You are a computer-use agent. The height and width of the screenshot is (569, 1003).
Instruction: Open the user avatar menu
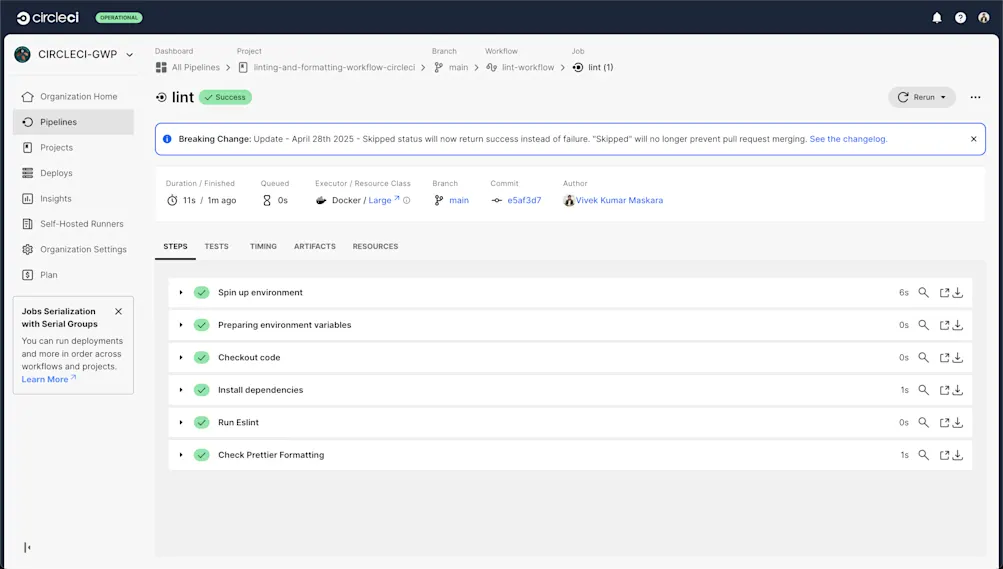click(x=984, y=18)
